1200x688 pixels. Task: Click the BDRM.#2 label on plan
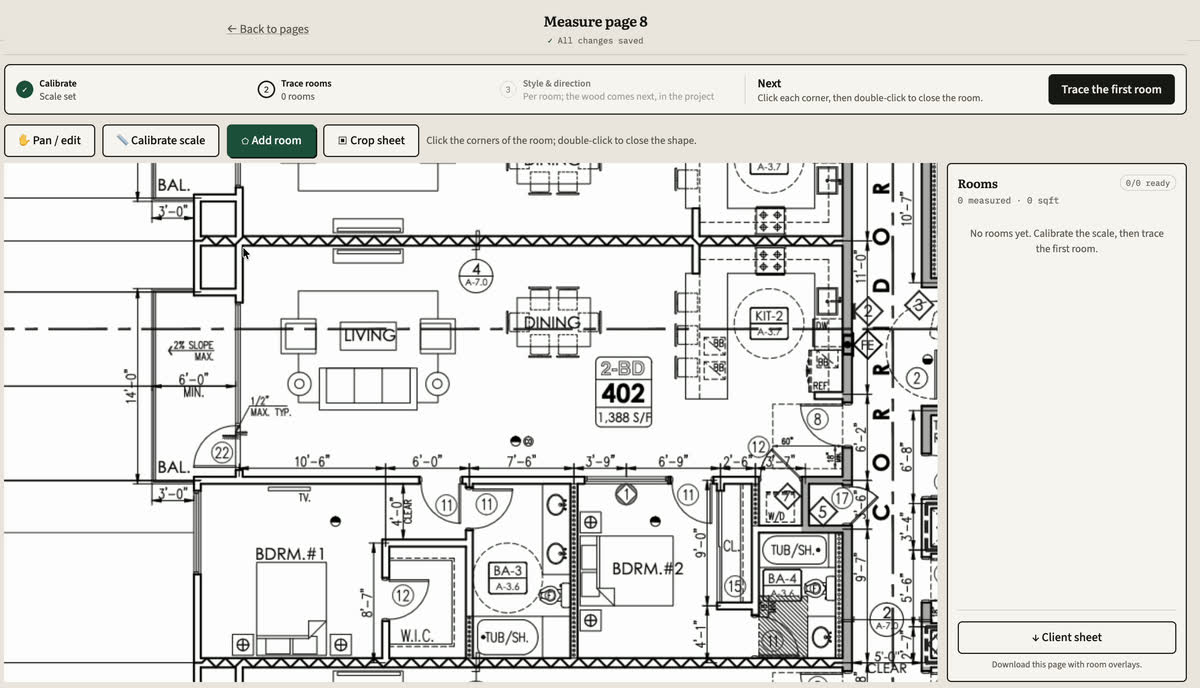click(x=648, y=569)
